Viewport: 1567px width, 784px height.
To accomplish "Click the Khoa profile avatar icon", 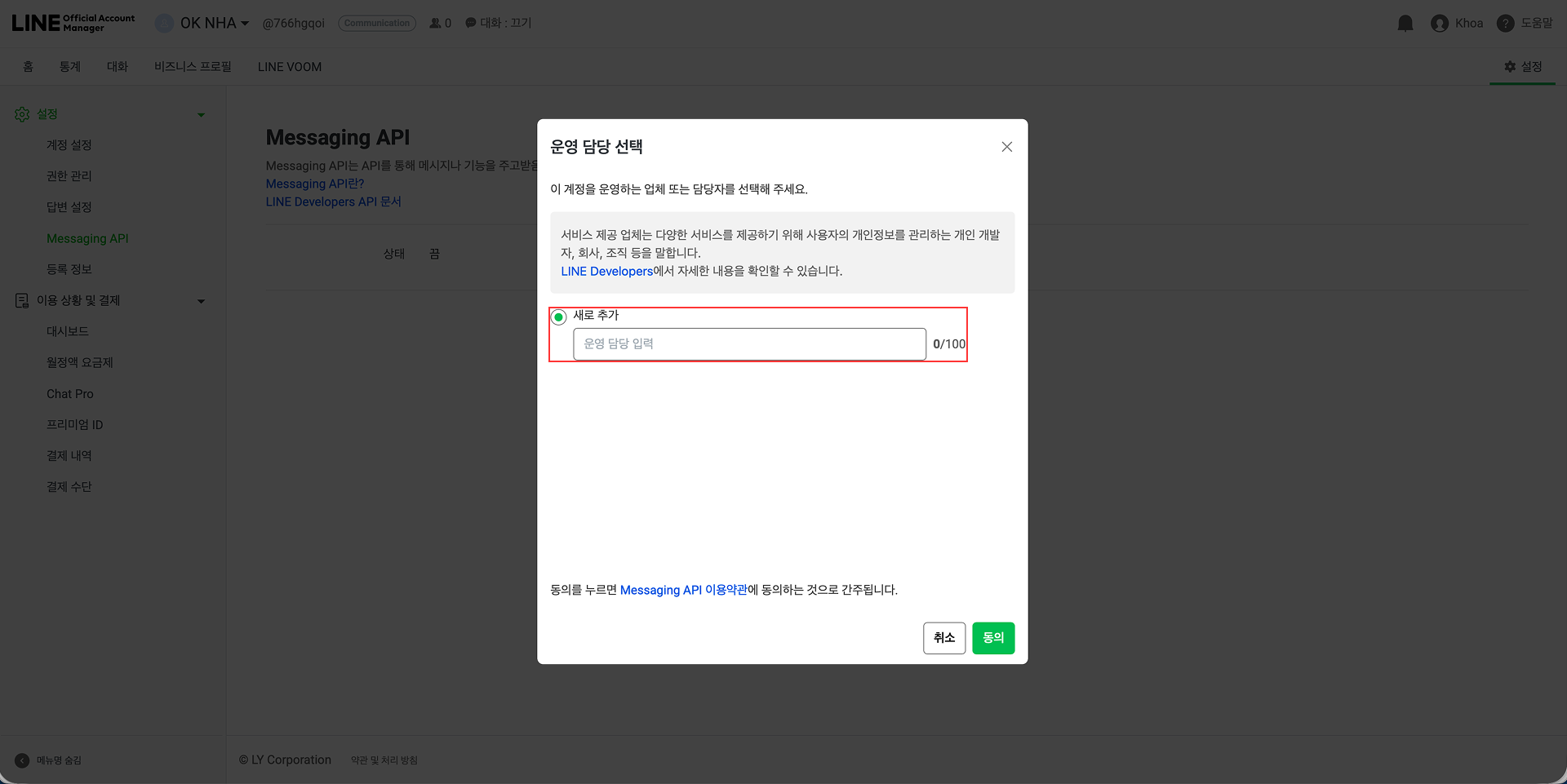I will coord(1440,23).
